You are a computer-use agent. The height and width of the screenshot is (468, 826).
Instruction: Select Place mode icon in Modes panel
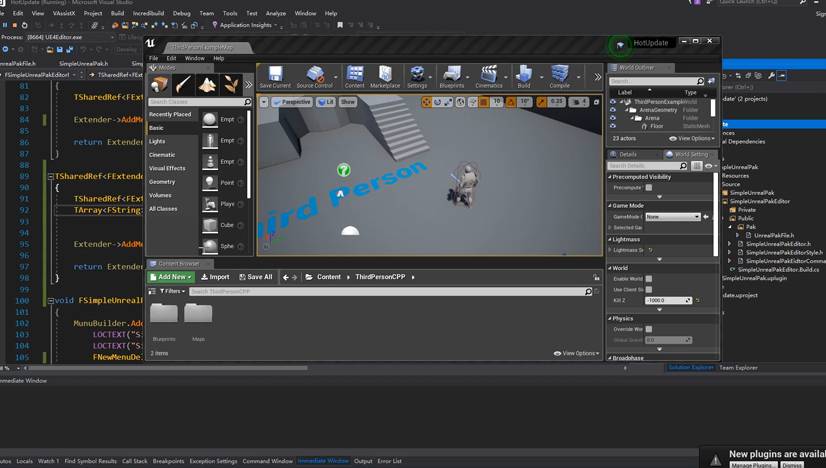coord(159,84)
